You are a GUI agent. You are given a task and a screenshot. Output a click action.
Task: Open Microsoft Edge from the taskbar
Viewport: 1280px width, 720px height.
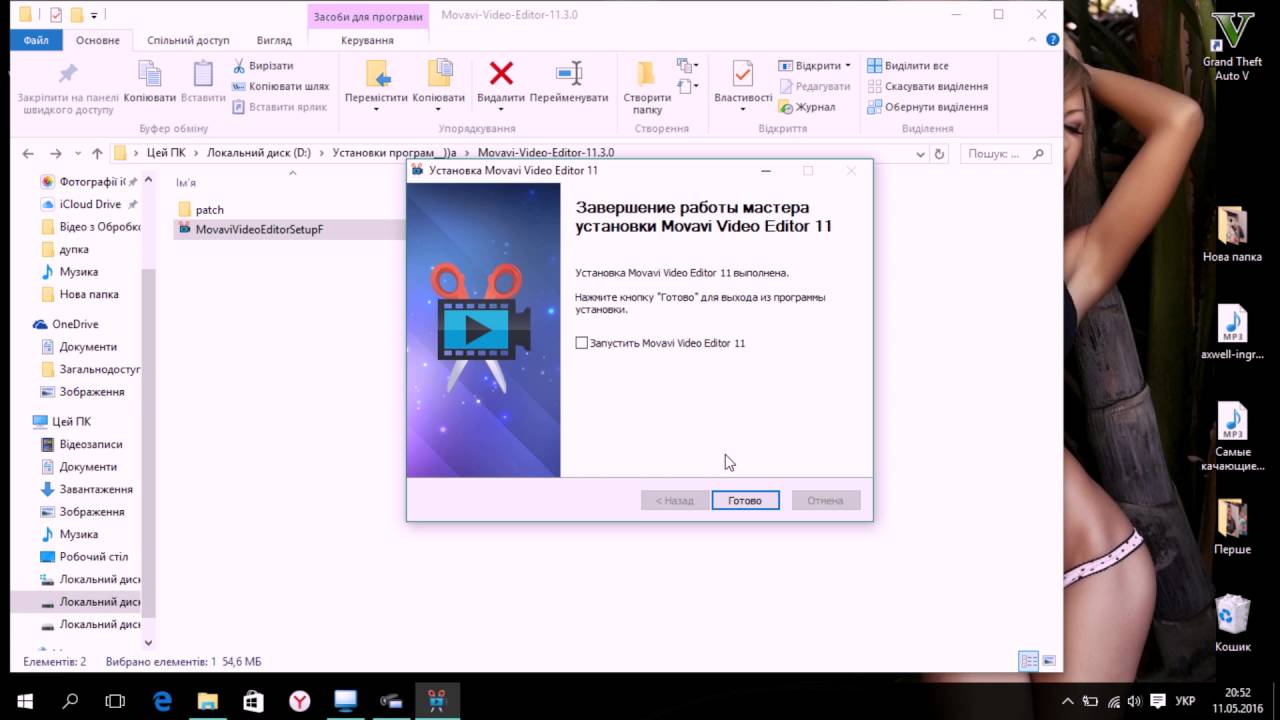click(162, 701)
